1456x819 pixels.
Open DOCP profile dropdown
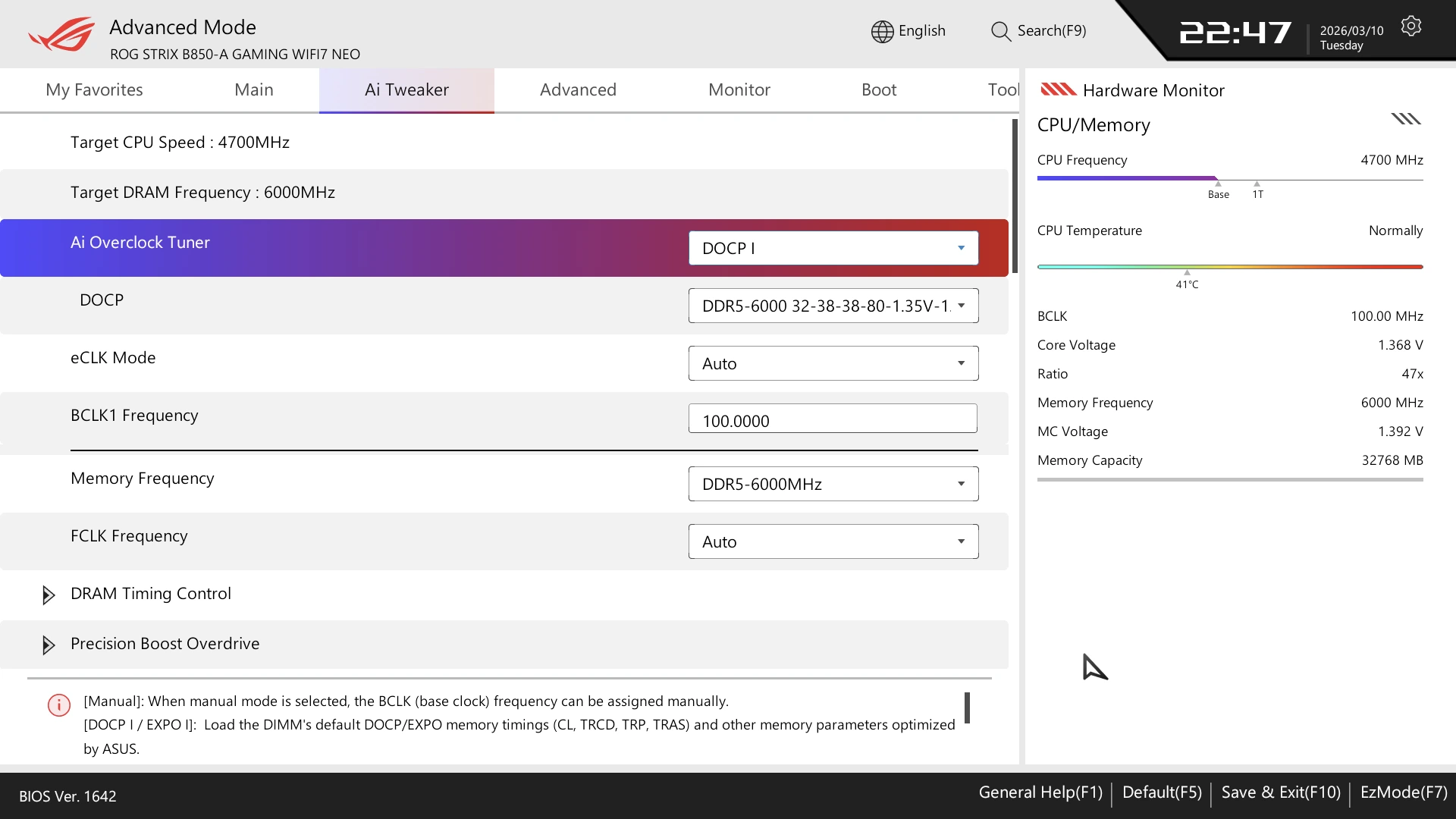pos(833,306)
